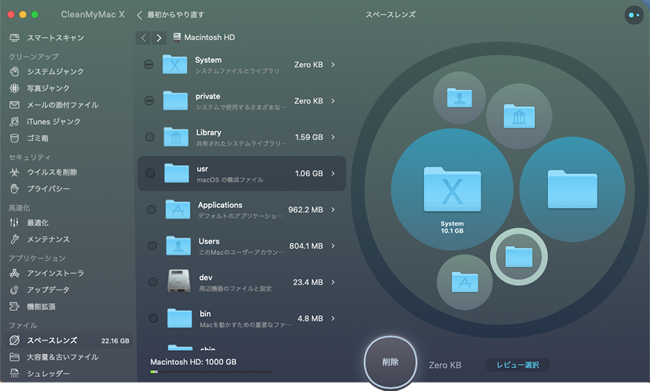Click the bin folder icon in list
This screenshot has height=391, width=650.
(x=180, y=318)
